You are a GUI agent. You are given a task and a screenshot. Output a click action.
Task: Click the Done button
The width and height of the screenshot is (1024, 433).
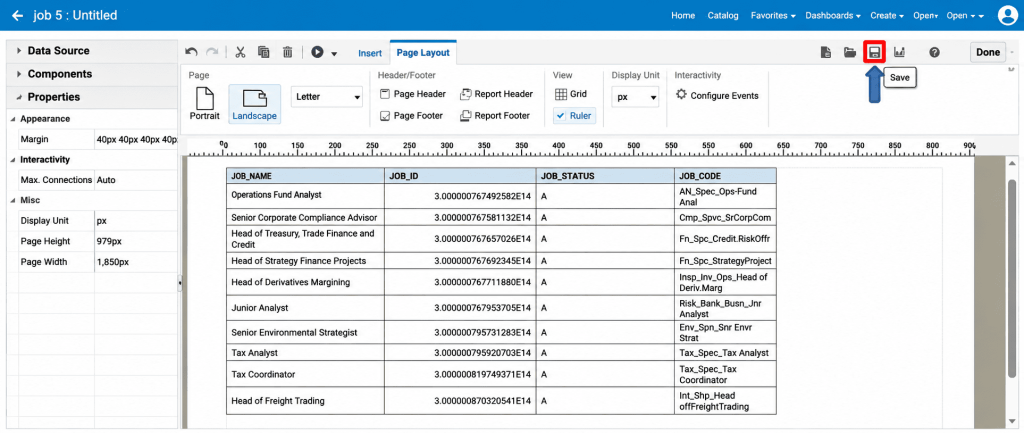[988, 52]
